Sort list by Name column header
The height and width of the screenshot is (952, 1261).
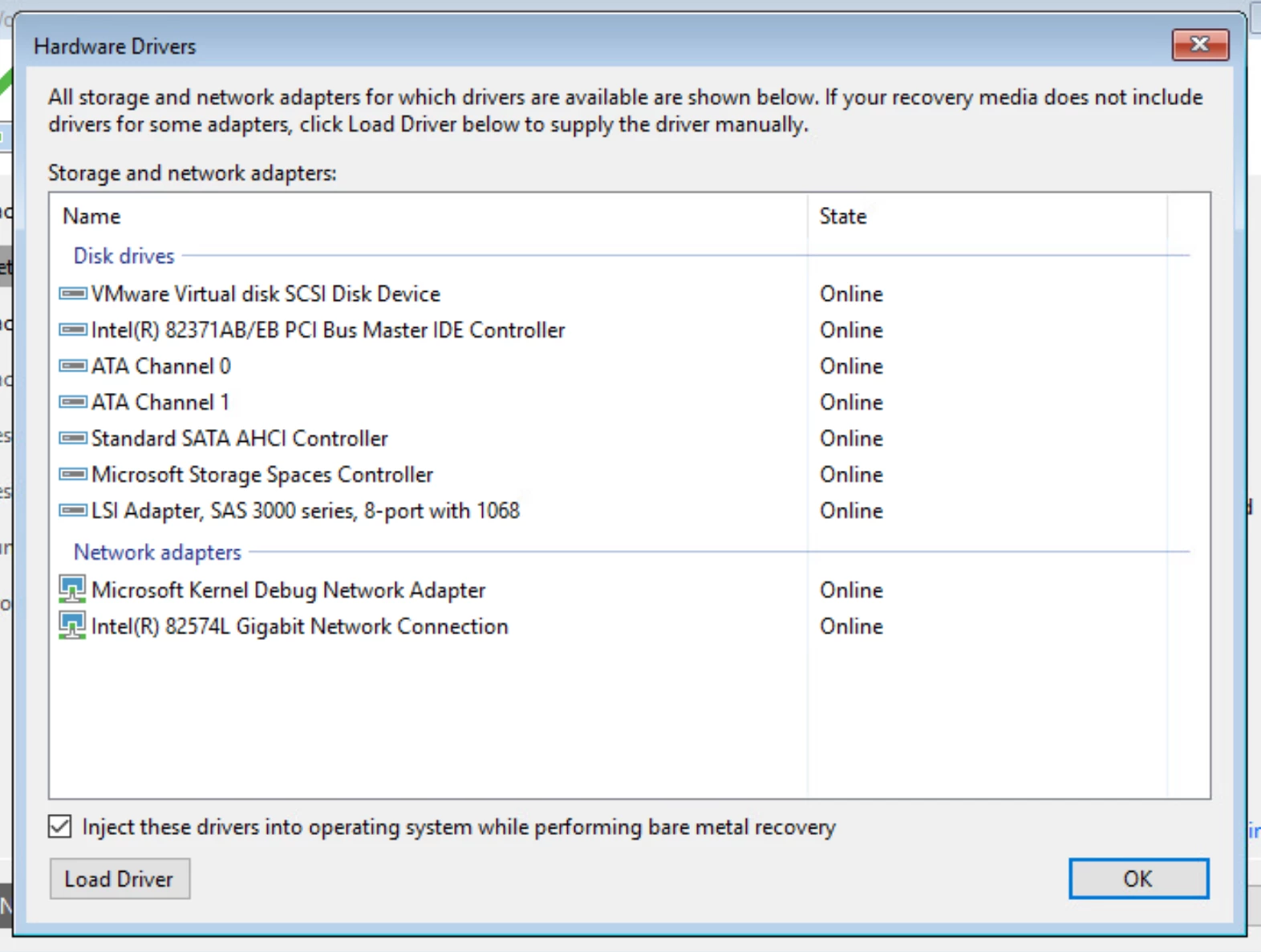(91, 217)
